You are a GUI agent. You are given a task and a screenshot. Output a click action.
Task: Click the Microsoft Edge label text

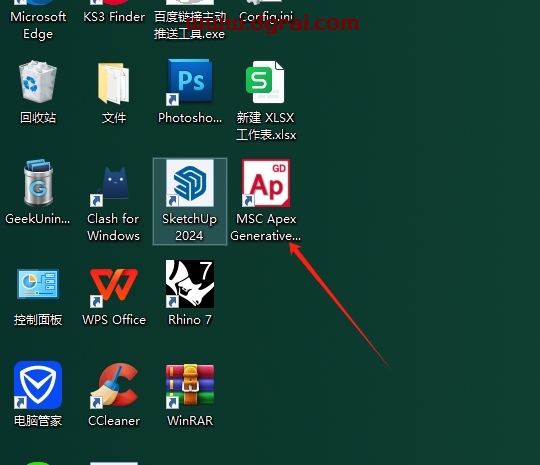pyautogui.click(x=38, y=25)
